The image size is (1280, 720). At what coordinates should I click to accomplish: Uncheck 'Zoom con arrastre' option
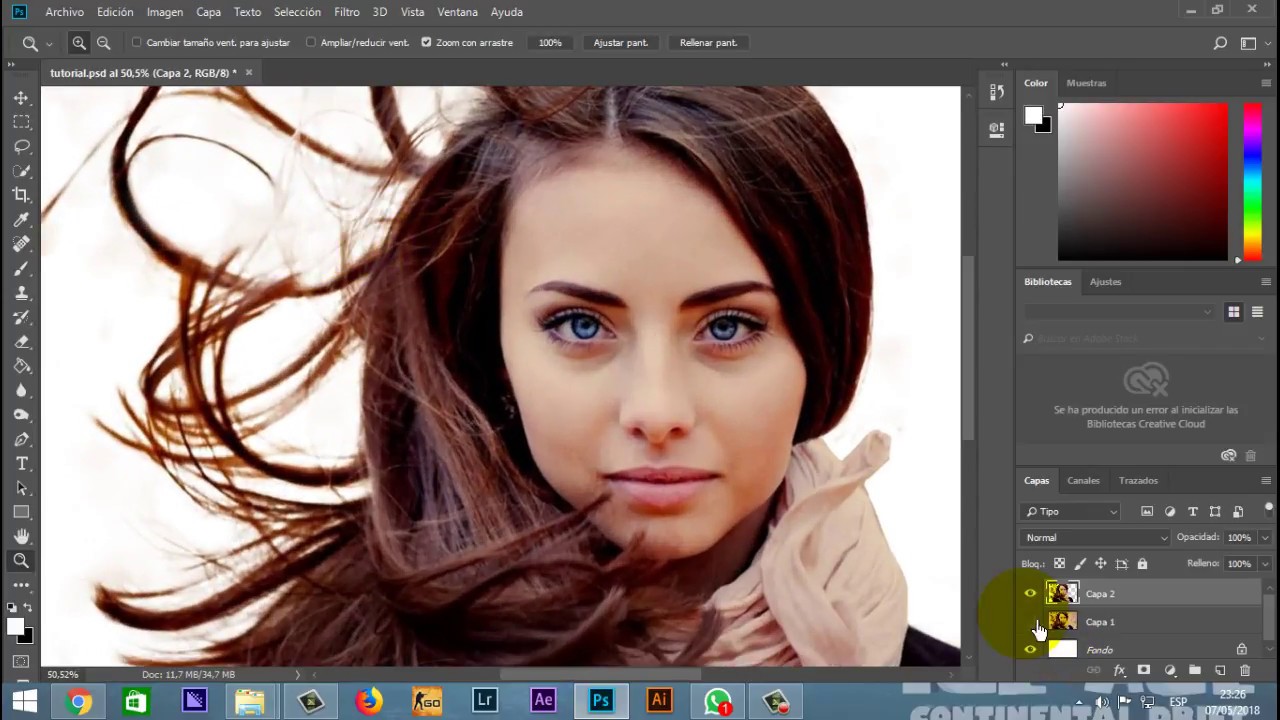click(426, 43)
